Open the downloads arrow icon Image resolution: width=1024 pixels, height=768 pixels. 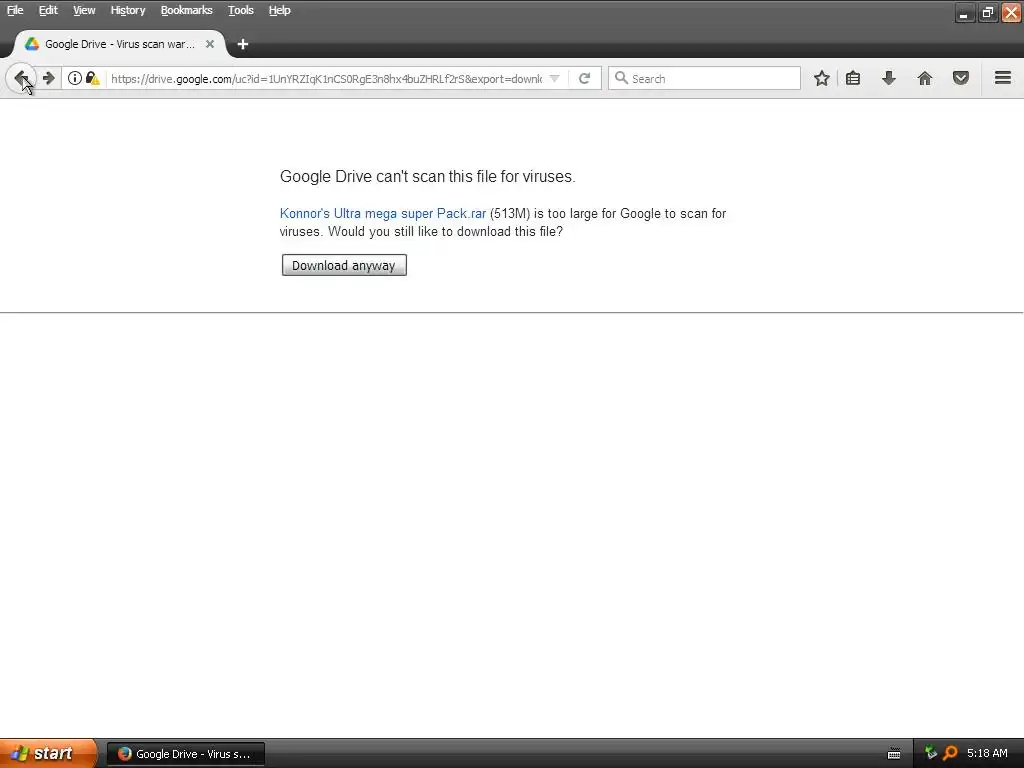click(x=889, y=78)
